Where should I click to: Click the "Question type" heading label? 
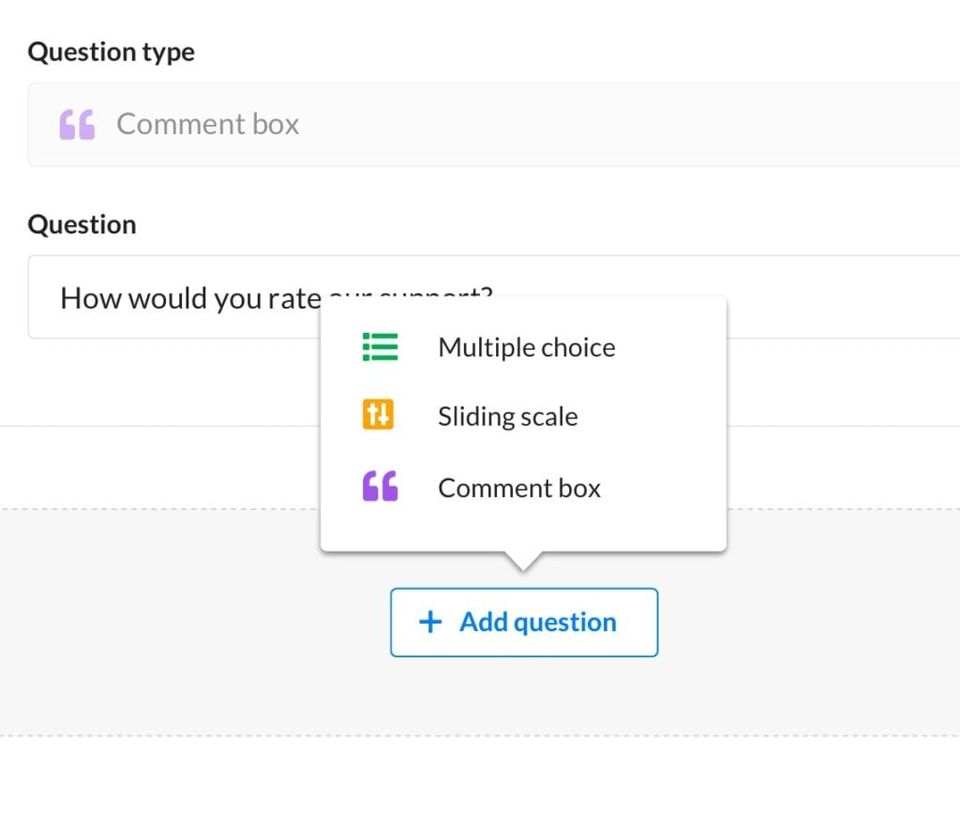tap(111, 52)
